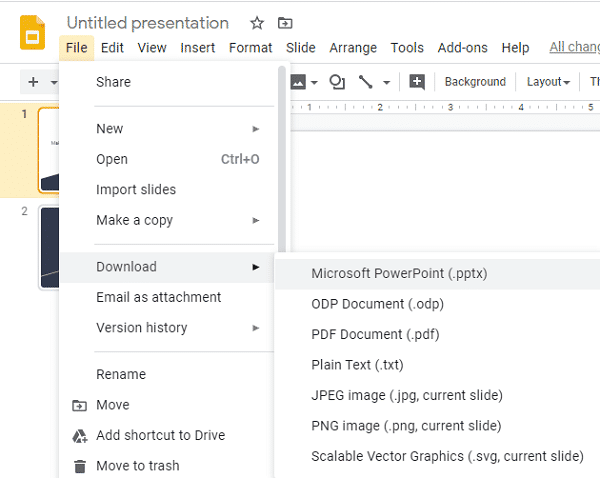This screenshot has width=600, height=478.
Task: Select Move to trash
Action: tap(167, 466)
